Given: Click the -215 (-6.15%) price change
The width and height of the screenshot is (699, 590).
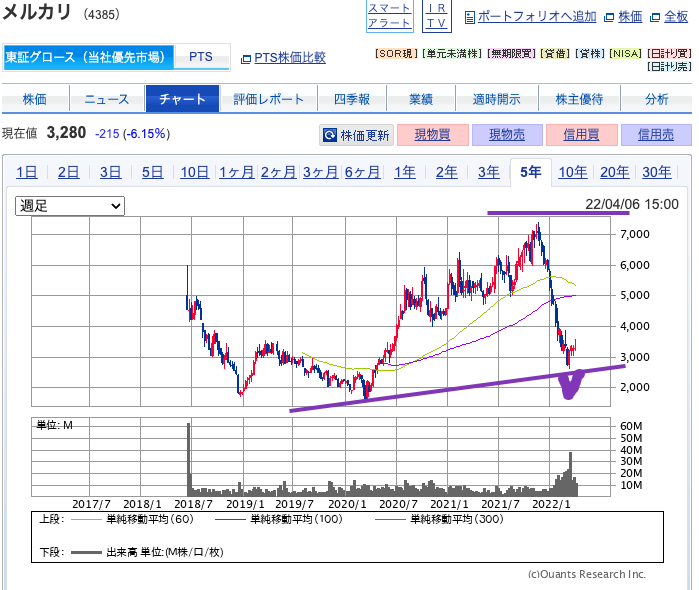Looking at the screenshot, I should (132, 134).
